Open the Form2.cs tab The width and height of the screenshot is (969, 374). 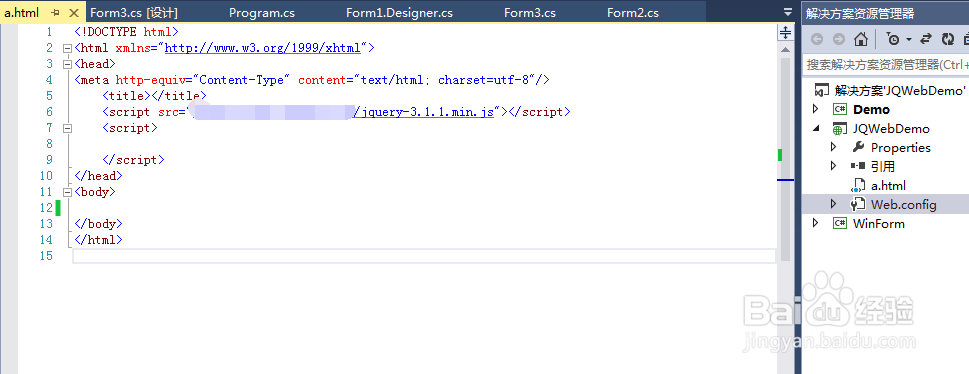click(633, 13)
